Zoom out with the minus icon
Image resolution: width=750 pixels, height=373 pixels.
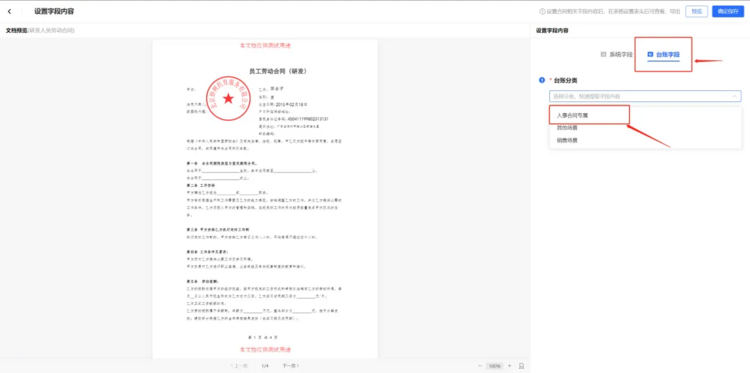pyautogui.click(x=480, y=366)
